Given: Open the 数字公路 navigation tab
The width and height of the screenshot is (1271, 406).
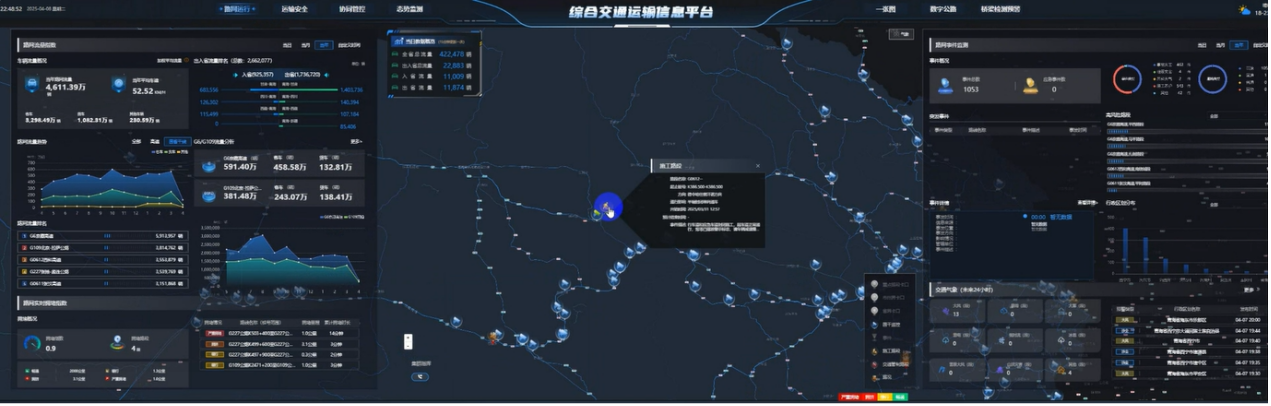Looking at the screenshot, I should coord(943,9).
